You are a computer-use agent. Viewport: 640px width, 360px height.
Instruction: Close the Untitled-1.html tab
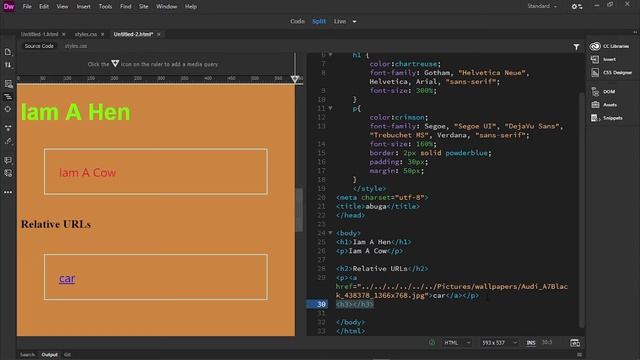[64, 34]
